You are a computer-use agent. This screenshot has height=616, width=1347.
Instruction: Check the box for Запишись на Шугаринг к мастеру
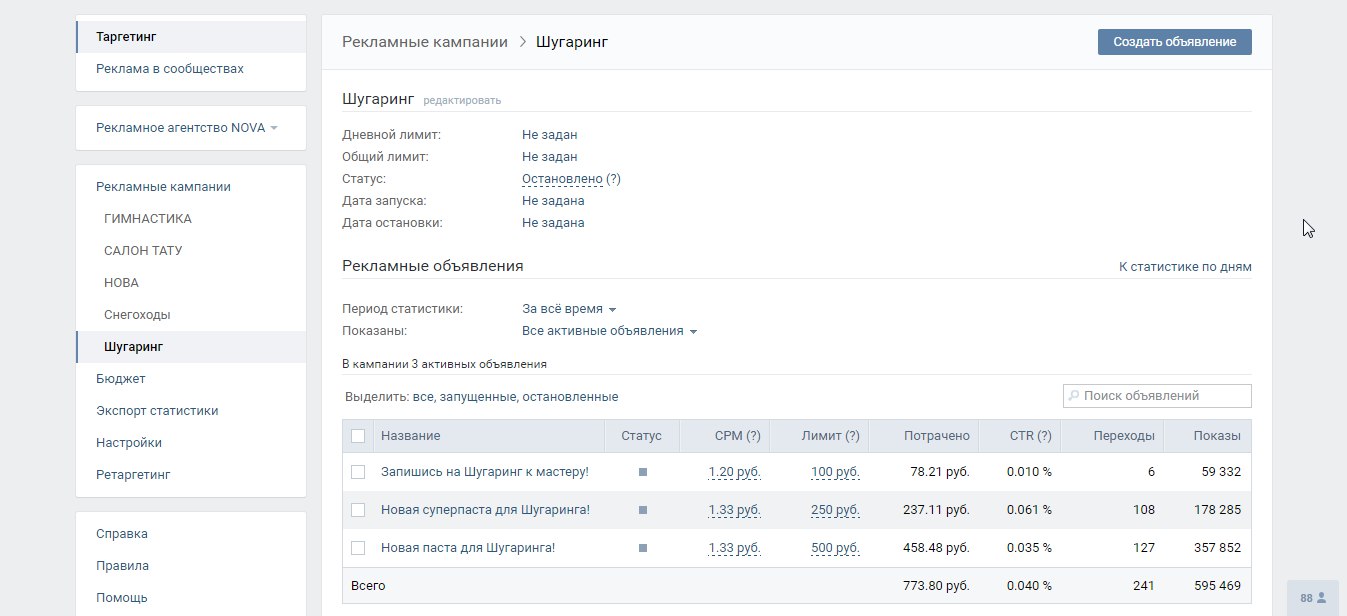tap(358, 472)
